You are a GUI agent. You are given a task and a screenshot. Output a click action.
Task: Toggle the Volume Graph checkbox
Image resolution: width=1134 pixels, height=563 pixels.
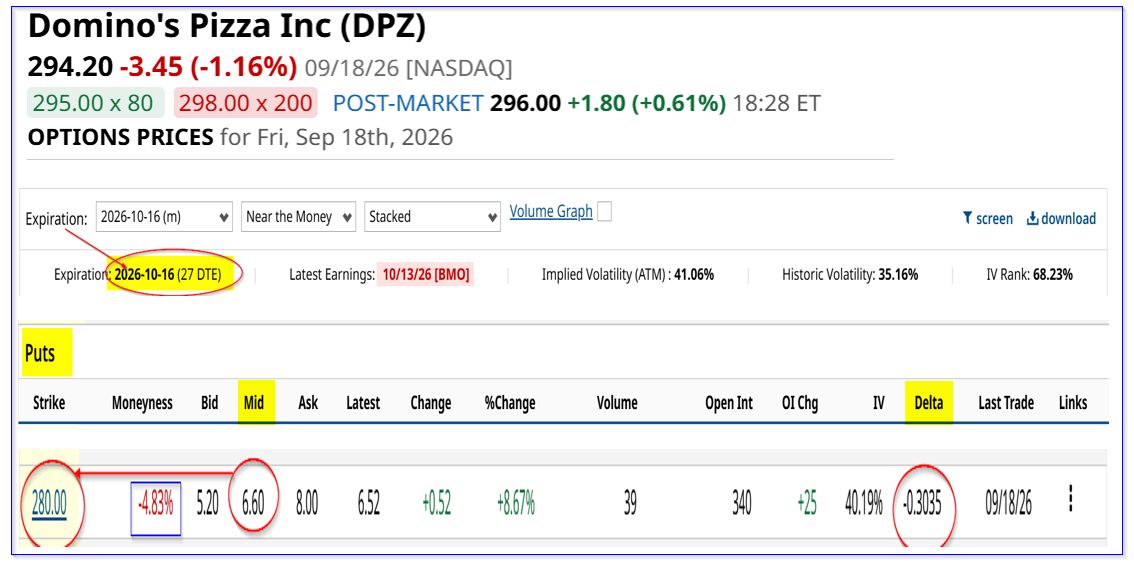click(x=604, y=212)
